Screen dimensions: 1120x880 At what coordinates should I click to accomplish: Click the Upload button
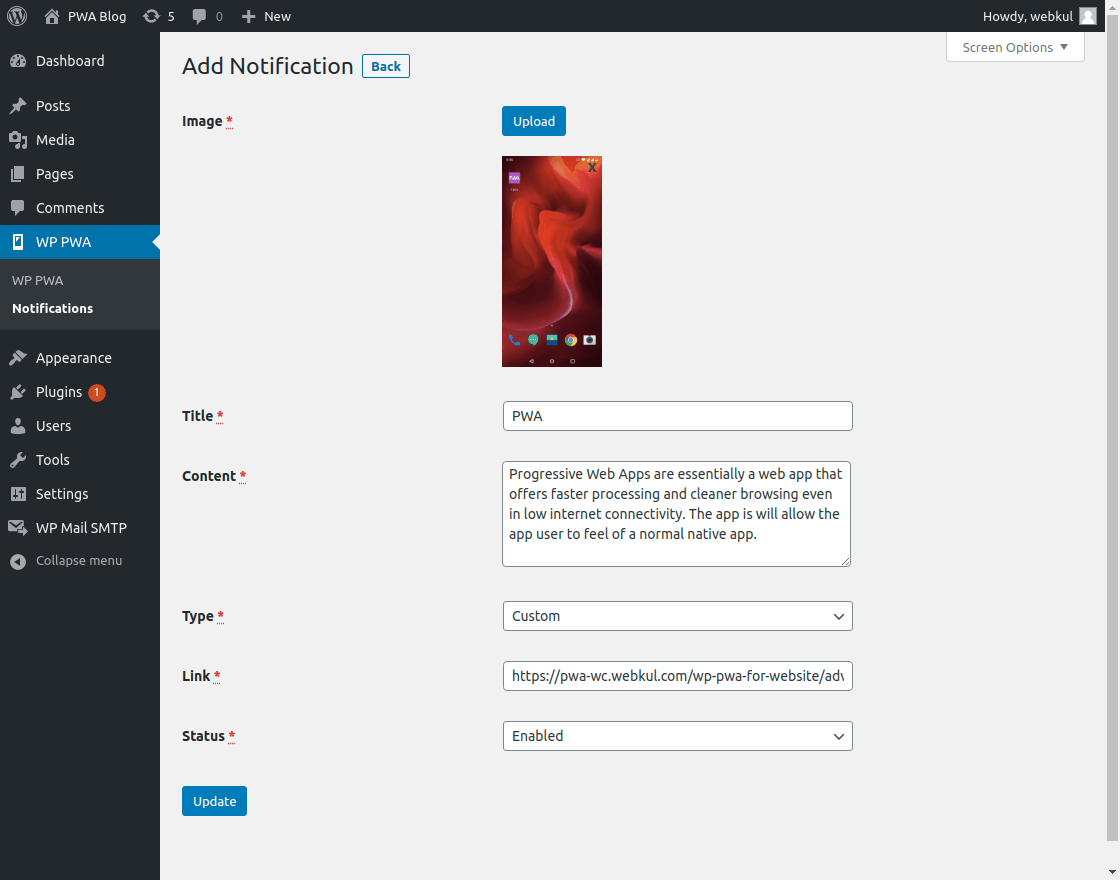[534, 121]
